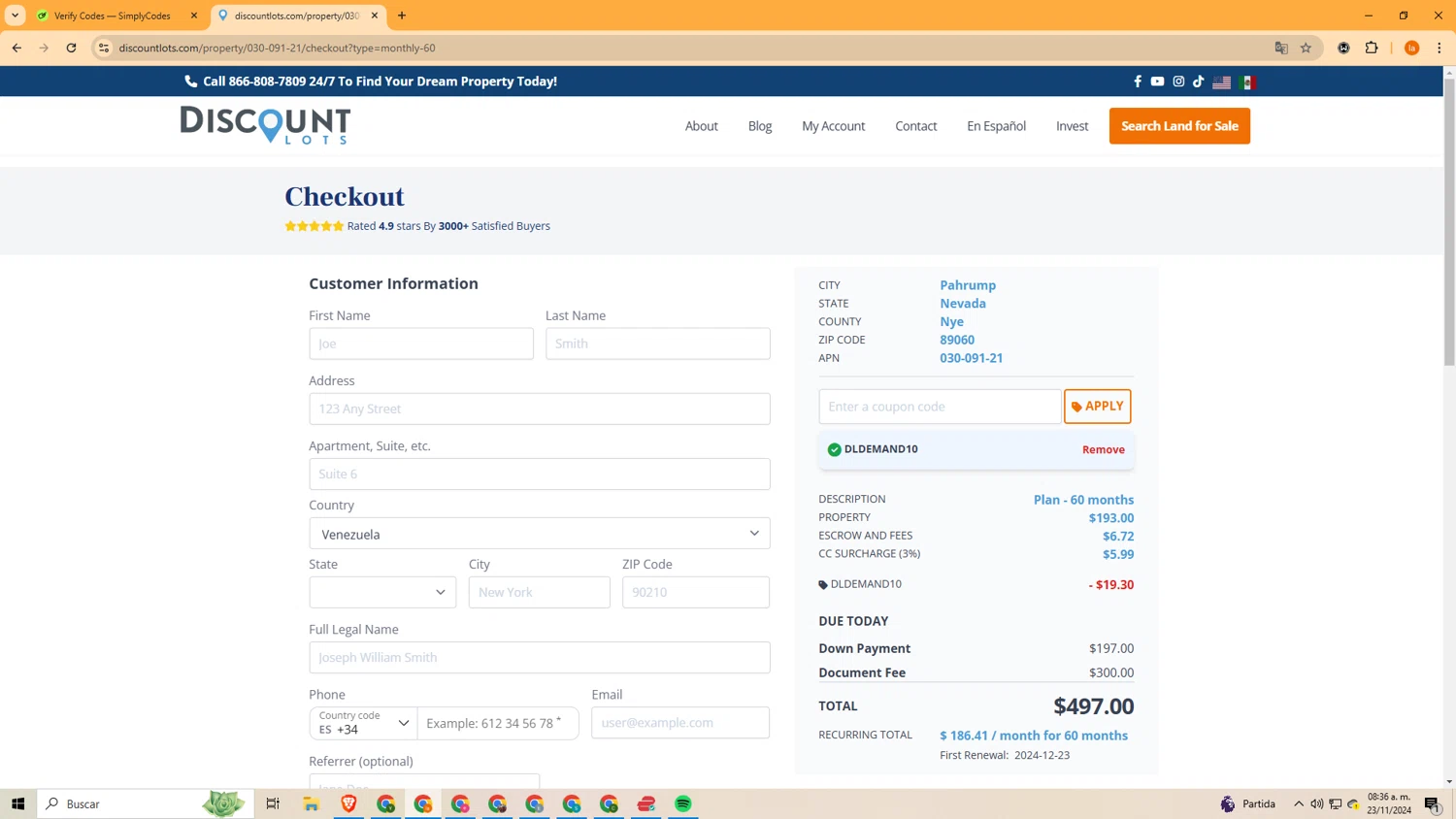This screenshot has width=1456, height=819.
Task: Reload the checkout page
Action: [x=71, y=48]
